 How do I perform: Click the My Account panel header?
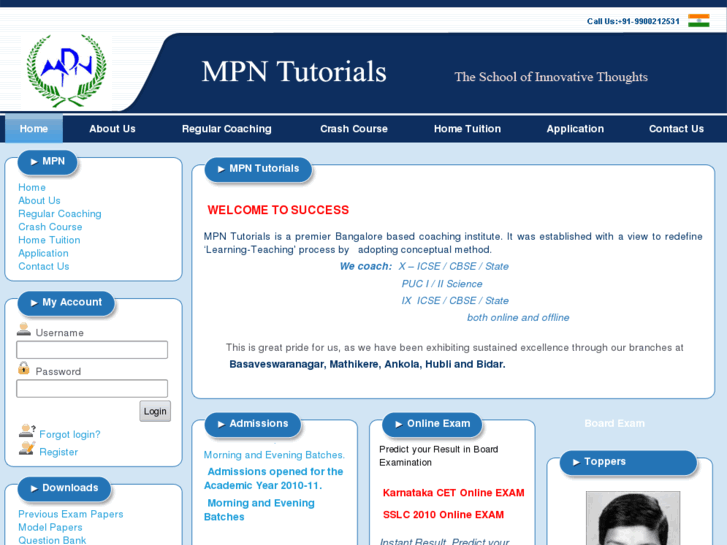pos(66,303)
